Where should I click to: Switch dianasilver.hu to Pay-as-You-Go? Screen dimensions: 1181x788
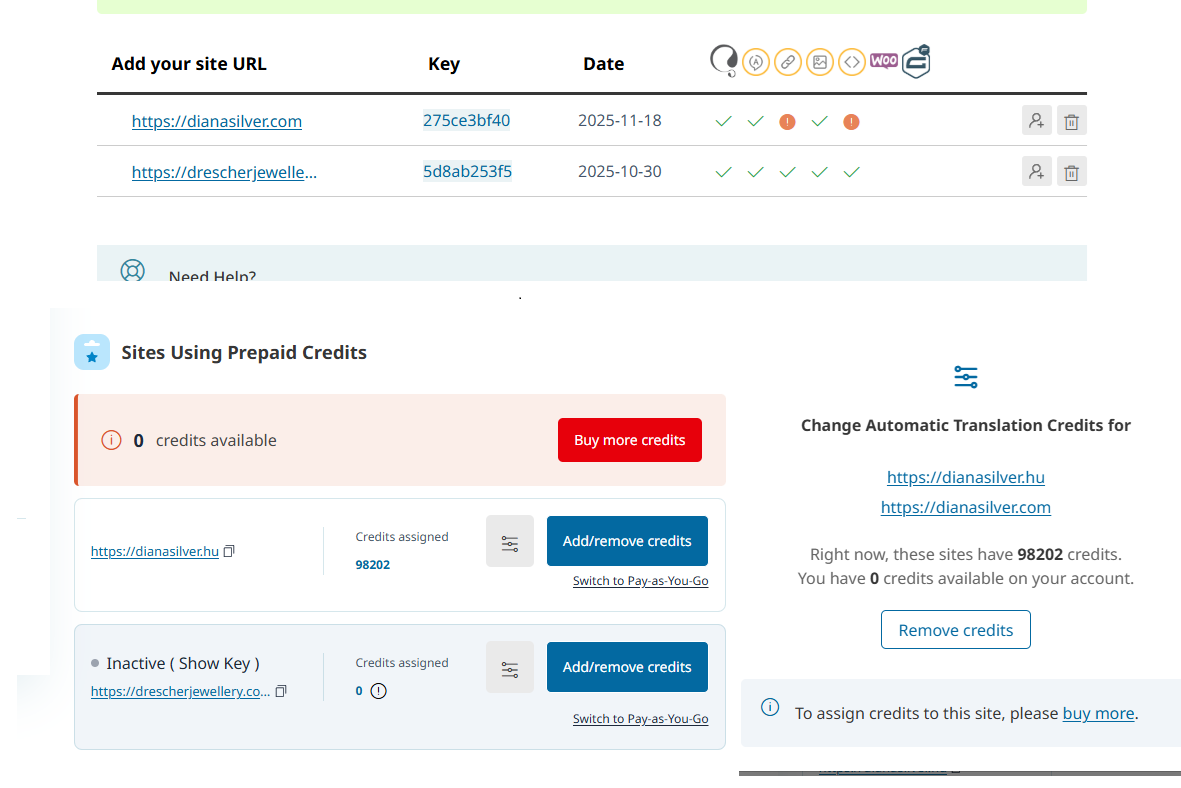[x=640, y=581]
